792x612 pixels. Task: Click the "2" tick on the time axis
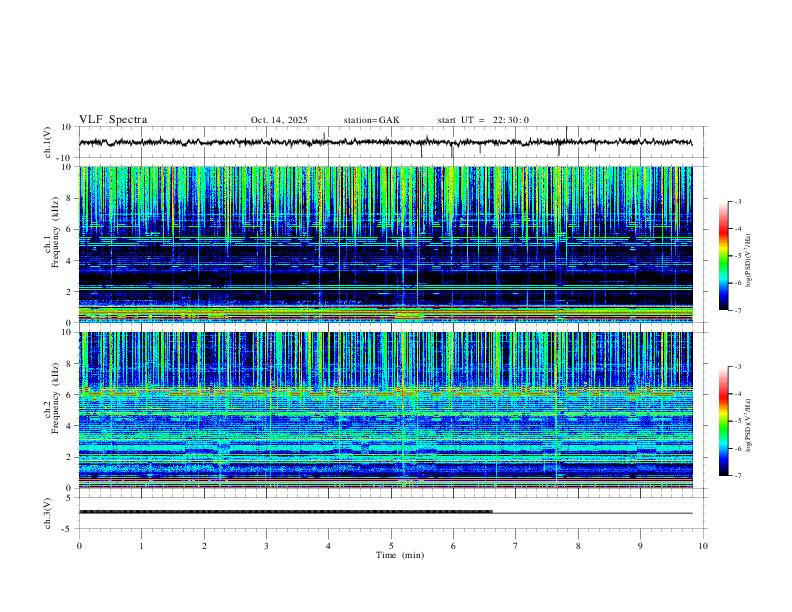pos(204,546)
